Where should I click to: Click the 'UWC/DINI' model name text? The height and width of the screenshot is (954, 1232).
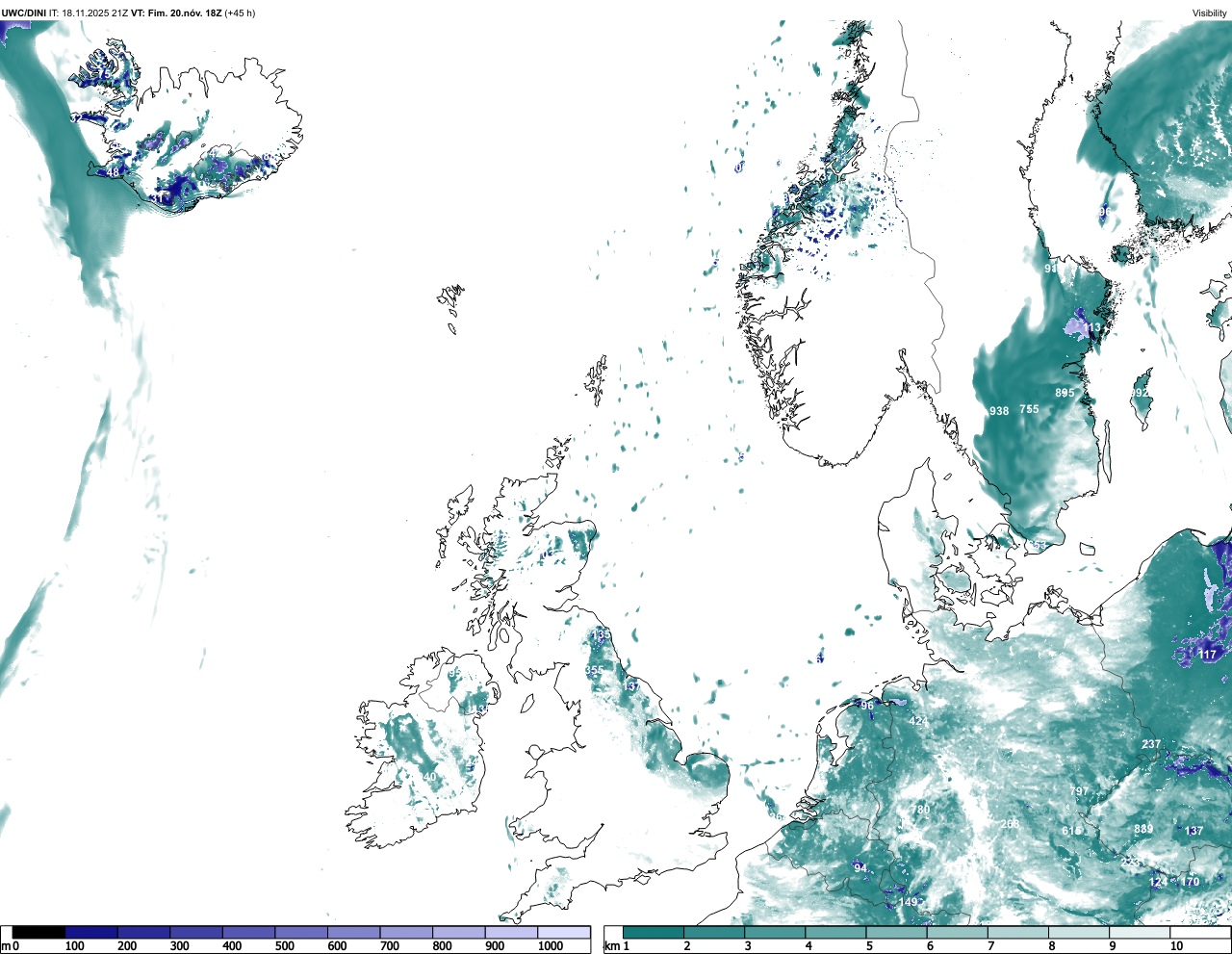pyautogui.click(x=23, y=13)
